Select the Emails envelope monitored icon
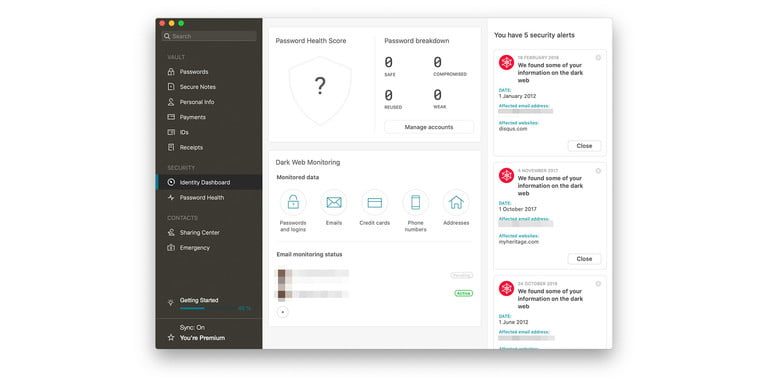The image size is (768, 384). (334, 202)
